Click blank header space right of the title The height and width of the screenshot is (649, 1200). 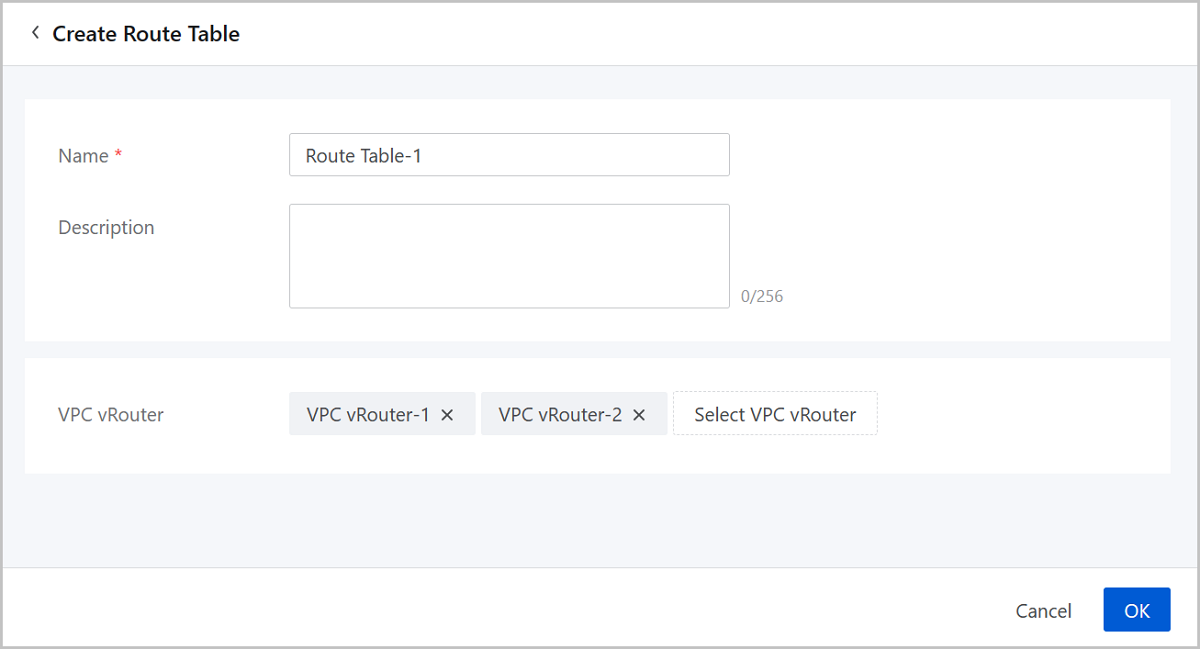pyautogui.click(x=700, y=34)
